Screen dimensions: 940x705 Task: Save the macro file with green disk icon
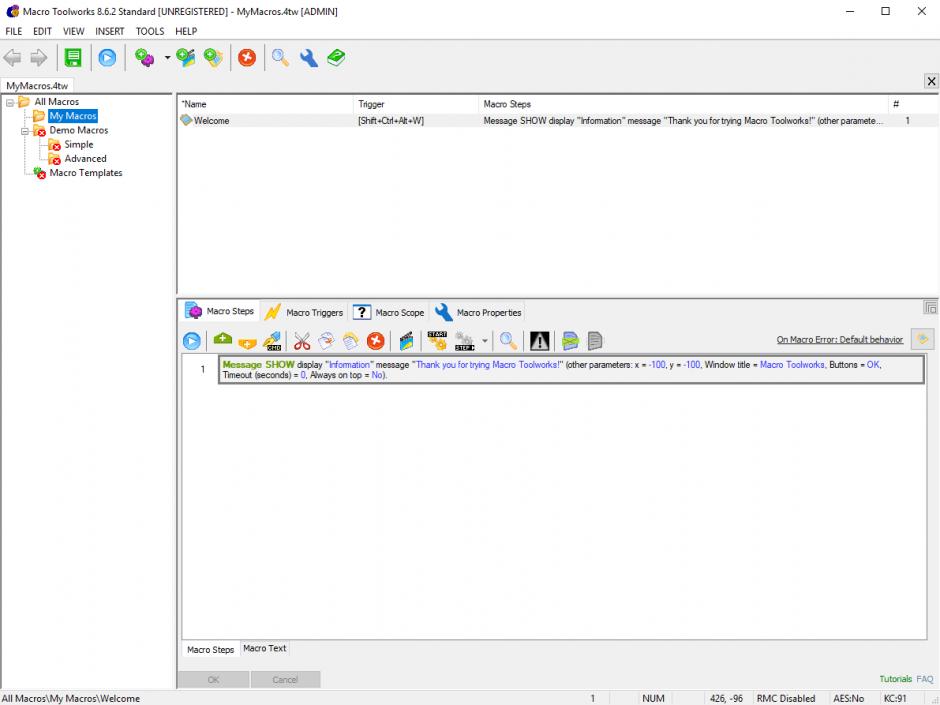pyautogui.click(x=73, y=58)
